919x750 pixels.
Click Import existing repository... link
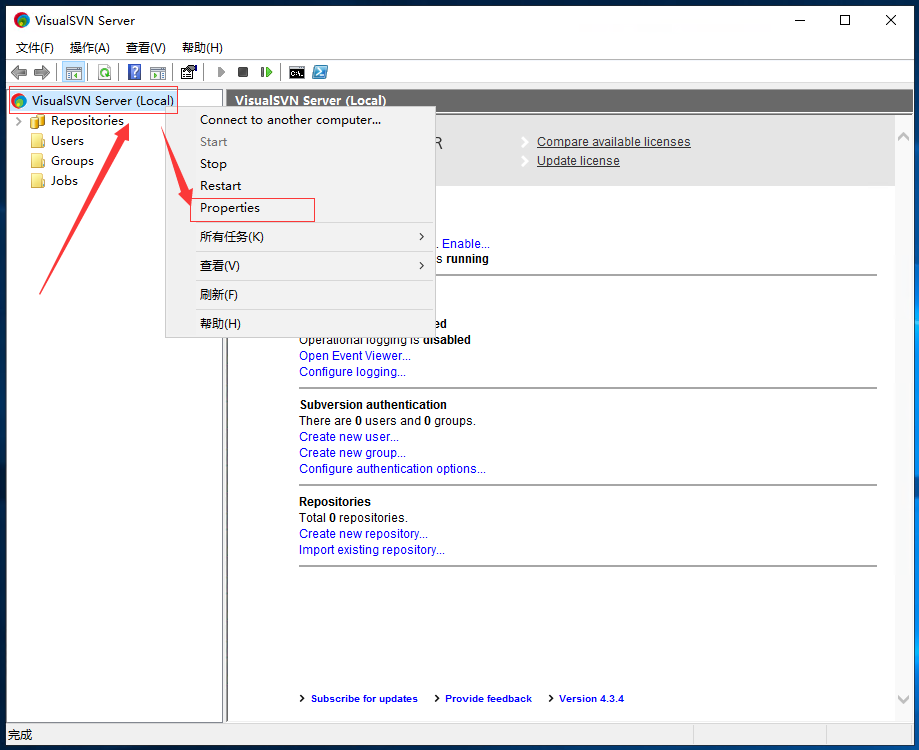(x=372, y=550)
